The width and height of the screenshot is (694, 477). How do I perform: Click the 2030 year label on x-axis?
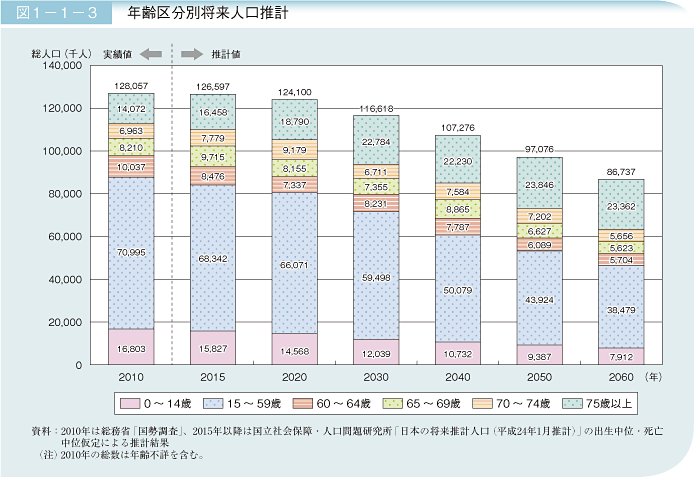(375, 379)
